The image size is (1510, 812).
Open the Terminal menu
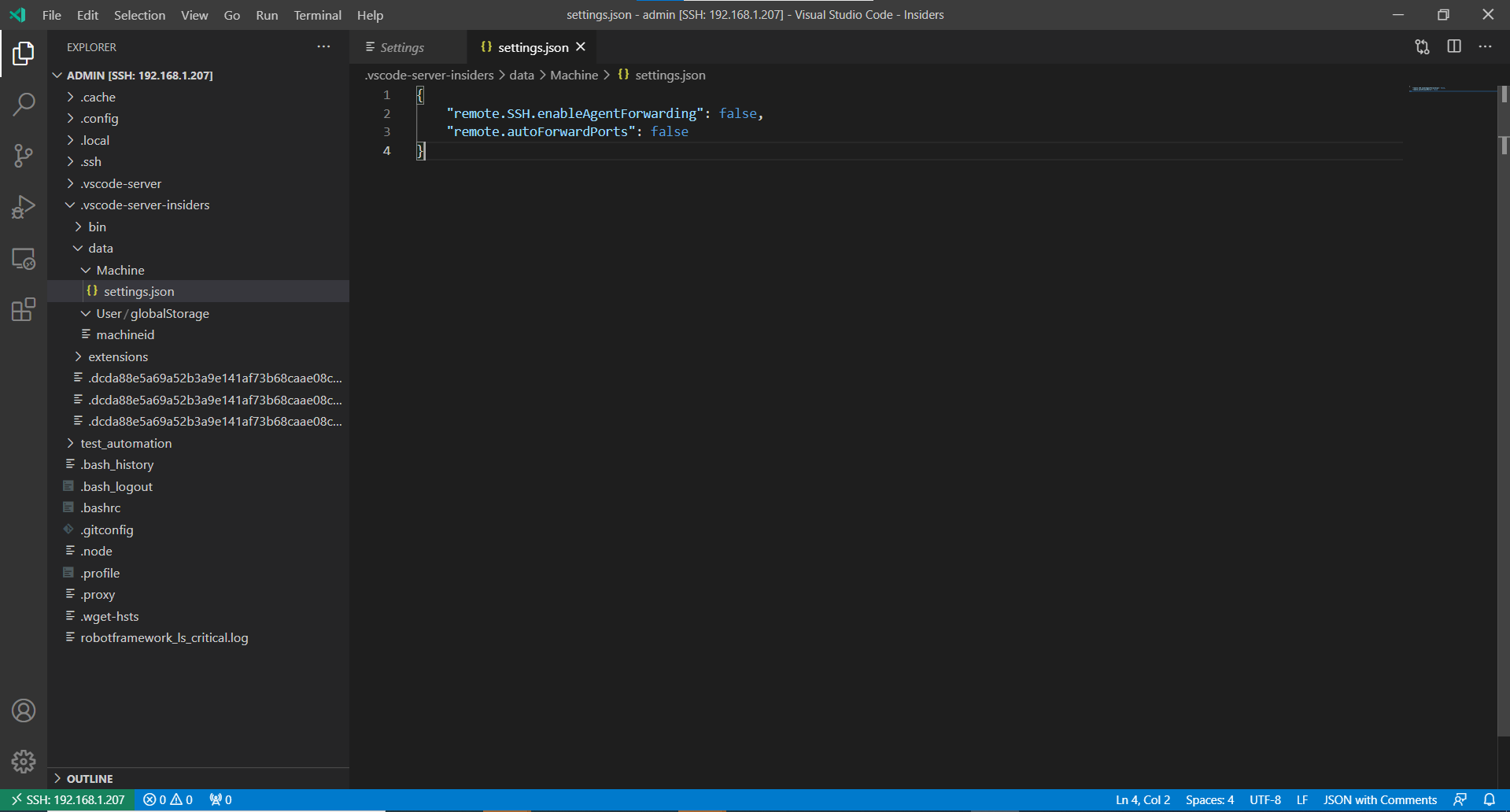coord(317,15)
